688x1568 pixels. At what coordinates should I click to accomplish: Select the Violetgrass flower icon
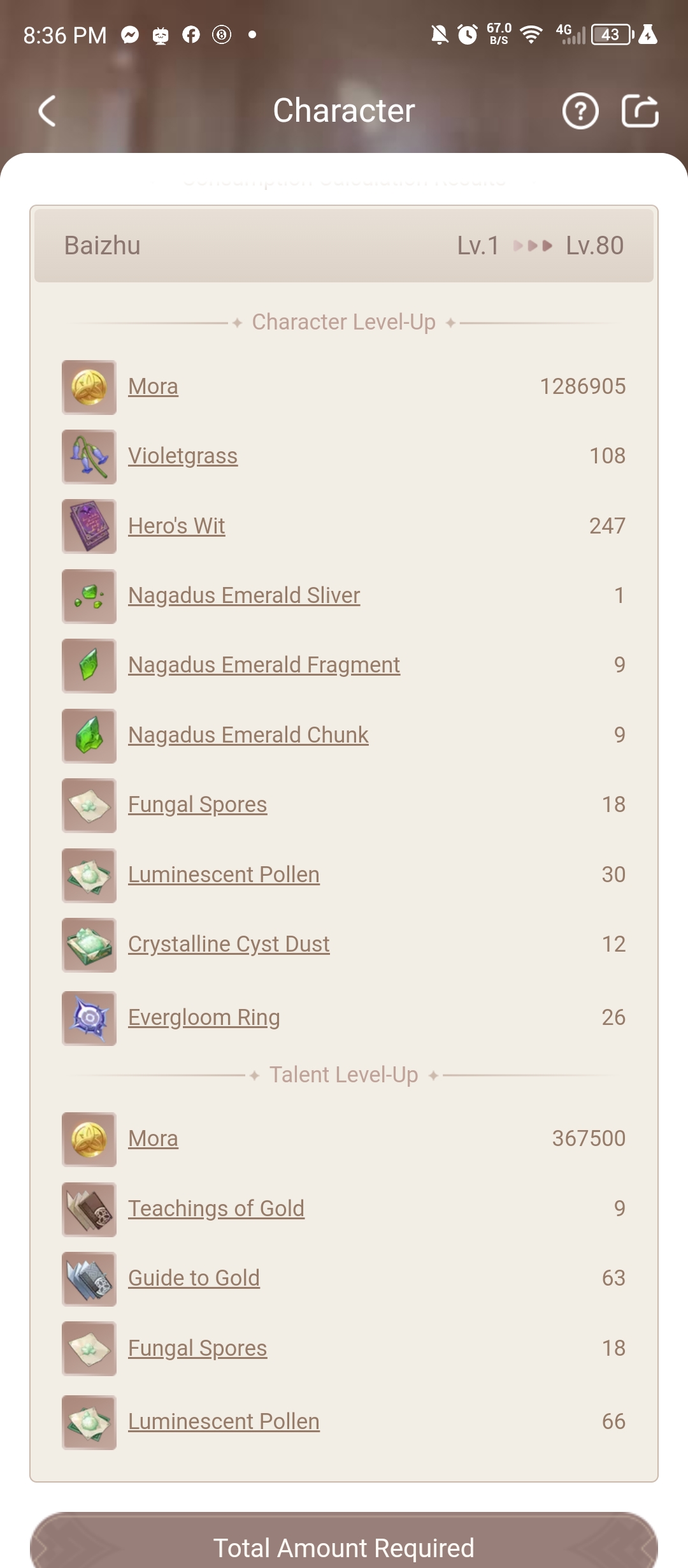[89, 456]
